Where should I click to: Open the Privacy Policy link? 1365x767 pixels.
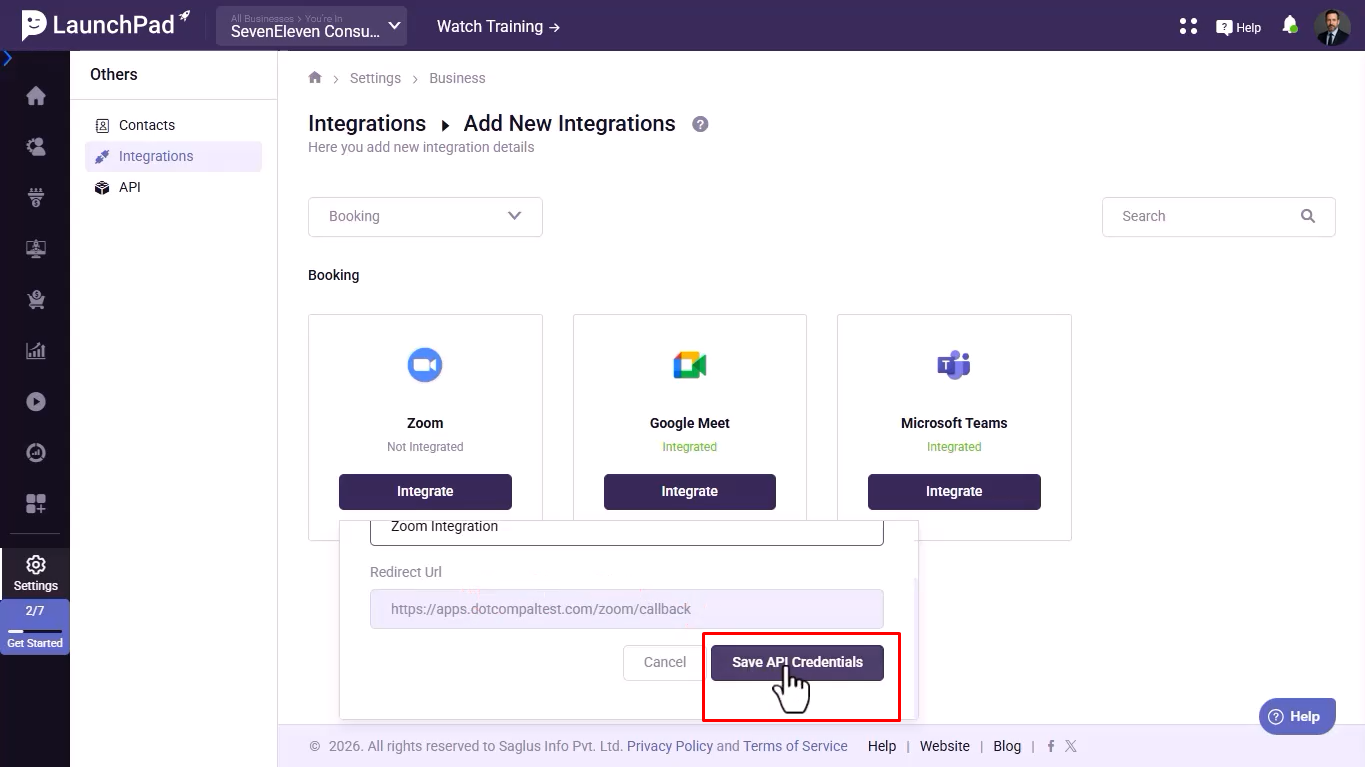670,746
